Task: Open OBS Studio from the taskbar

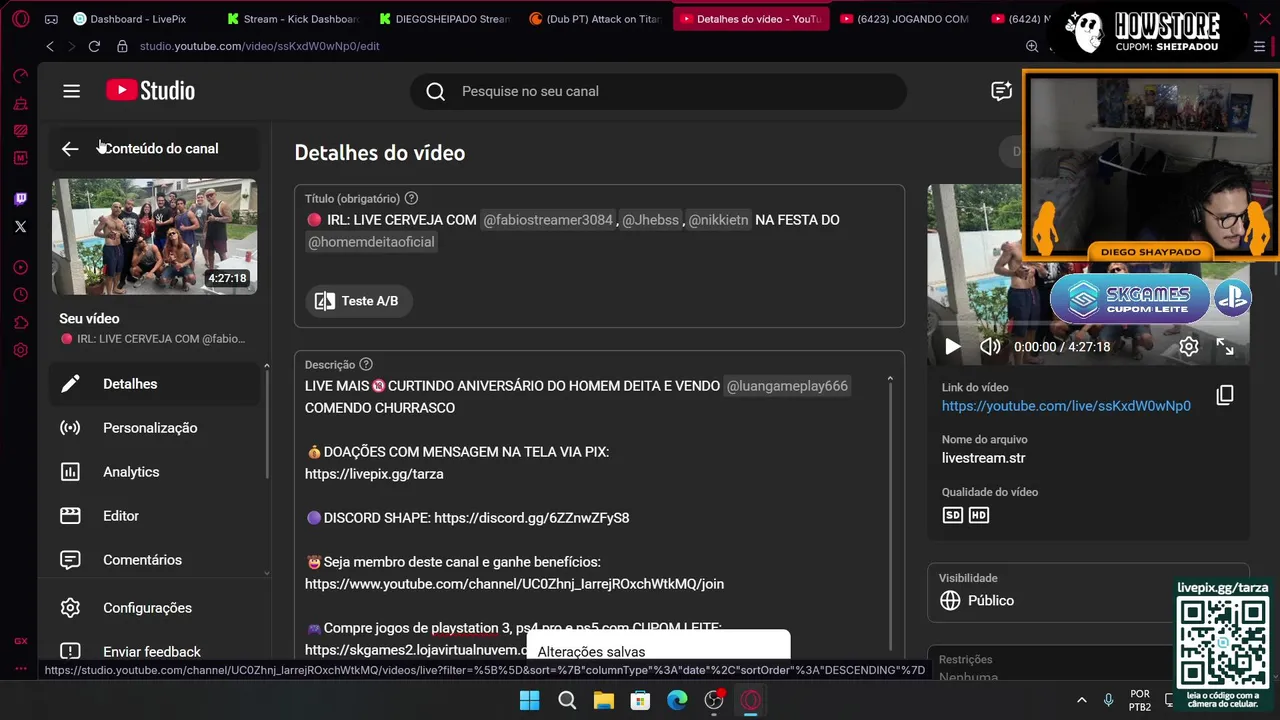Action: (x=714, y=700)
